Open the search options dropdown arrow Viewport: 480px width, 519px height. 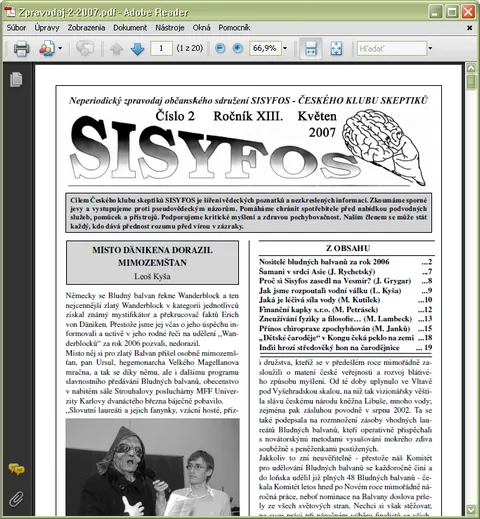pos(430,49)
